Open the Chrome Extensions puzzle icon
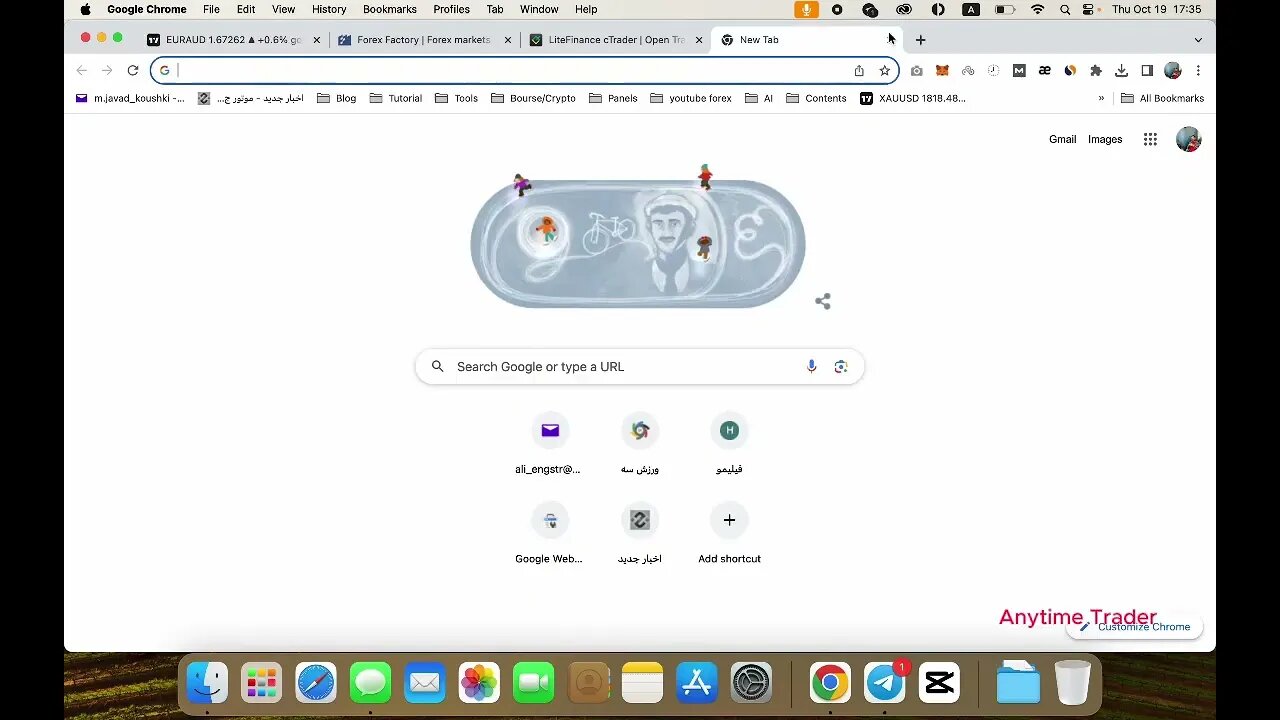1280x720 pixels. pyautogui.click(x=1096, y=71)
